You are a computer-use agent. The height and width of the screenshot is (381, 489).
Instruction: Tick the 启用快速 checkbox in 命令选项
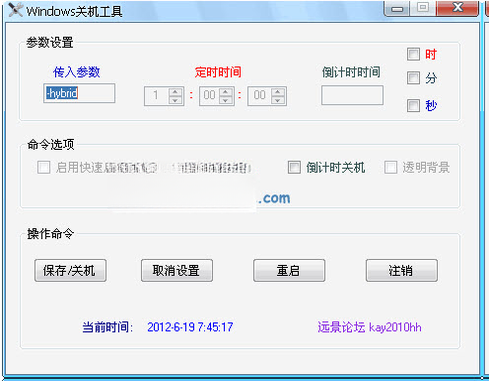point(44,167)
